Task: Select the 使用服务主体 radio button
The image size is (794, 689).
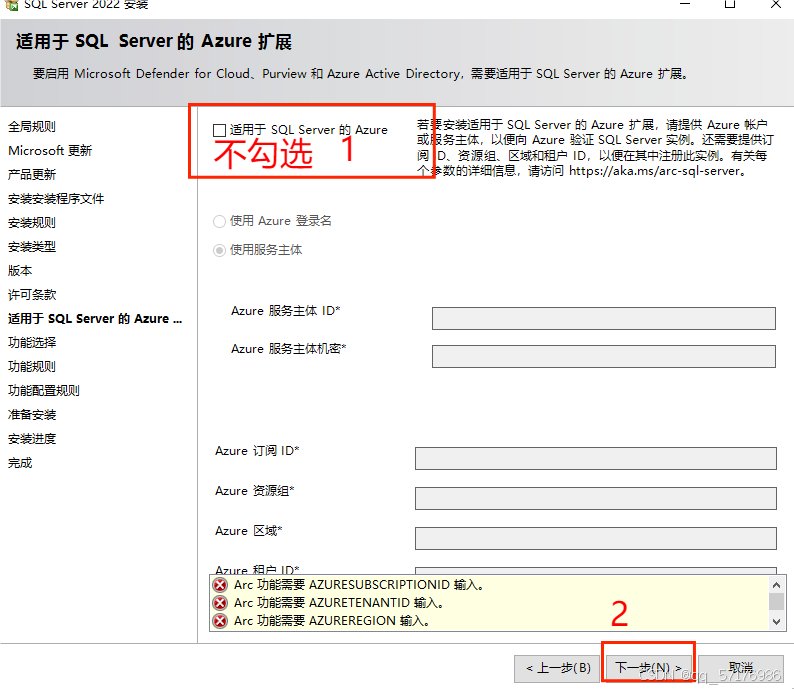Action: pos(219,250)
